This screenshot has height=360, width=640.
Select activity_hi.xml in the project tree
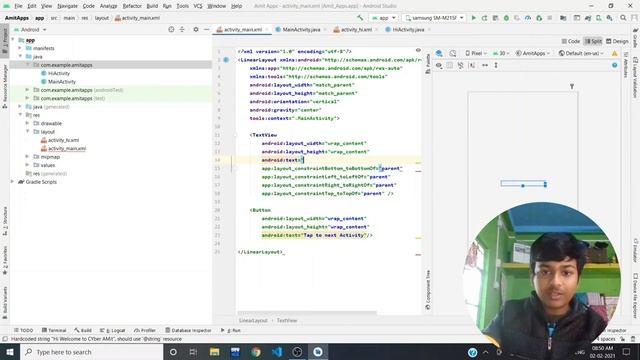[63, 140]
